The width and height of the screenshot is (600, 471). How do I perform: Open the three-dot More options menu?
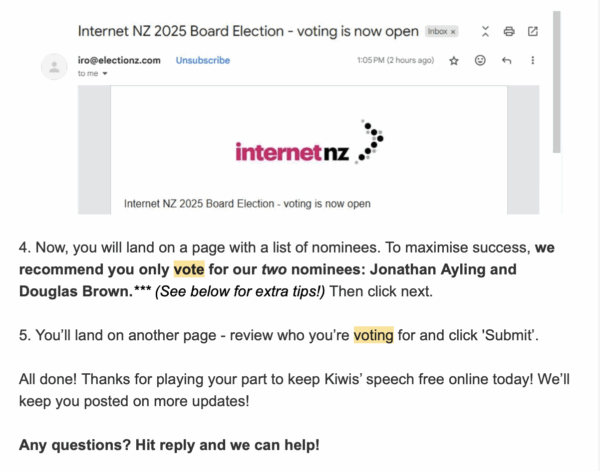532,60
